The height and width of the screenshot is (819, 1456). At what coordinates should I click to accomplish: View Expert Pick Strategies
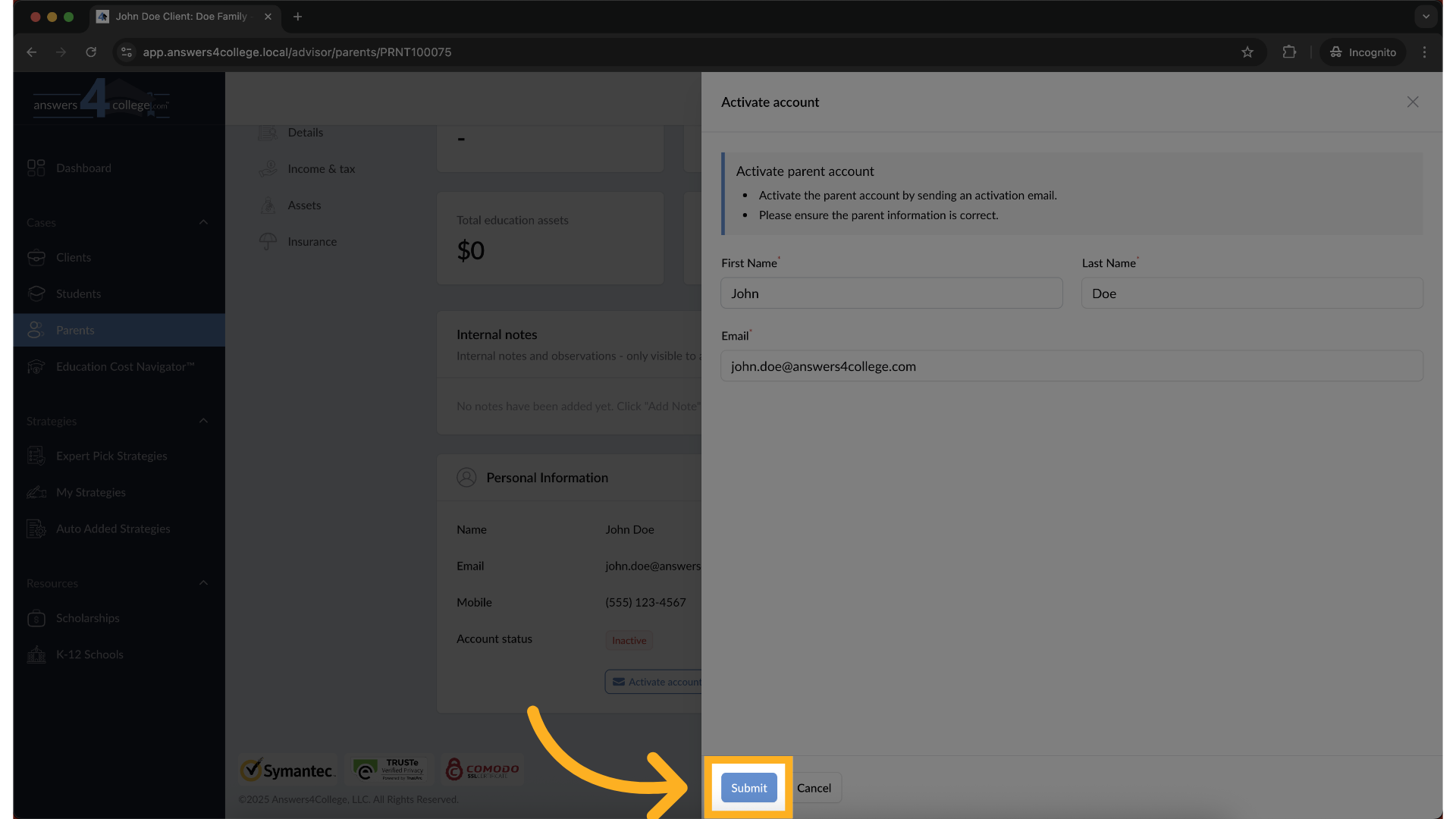pos(111,456)
